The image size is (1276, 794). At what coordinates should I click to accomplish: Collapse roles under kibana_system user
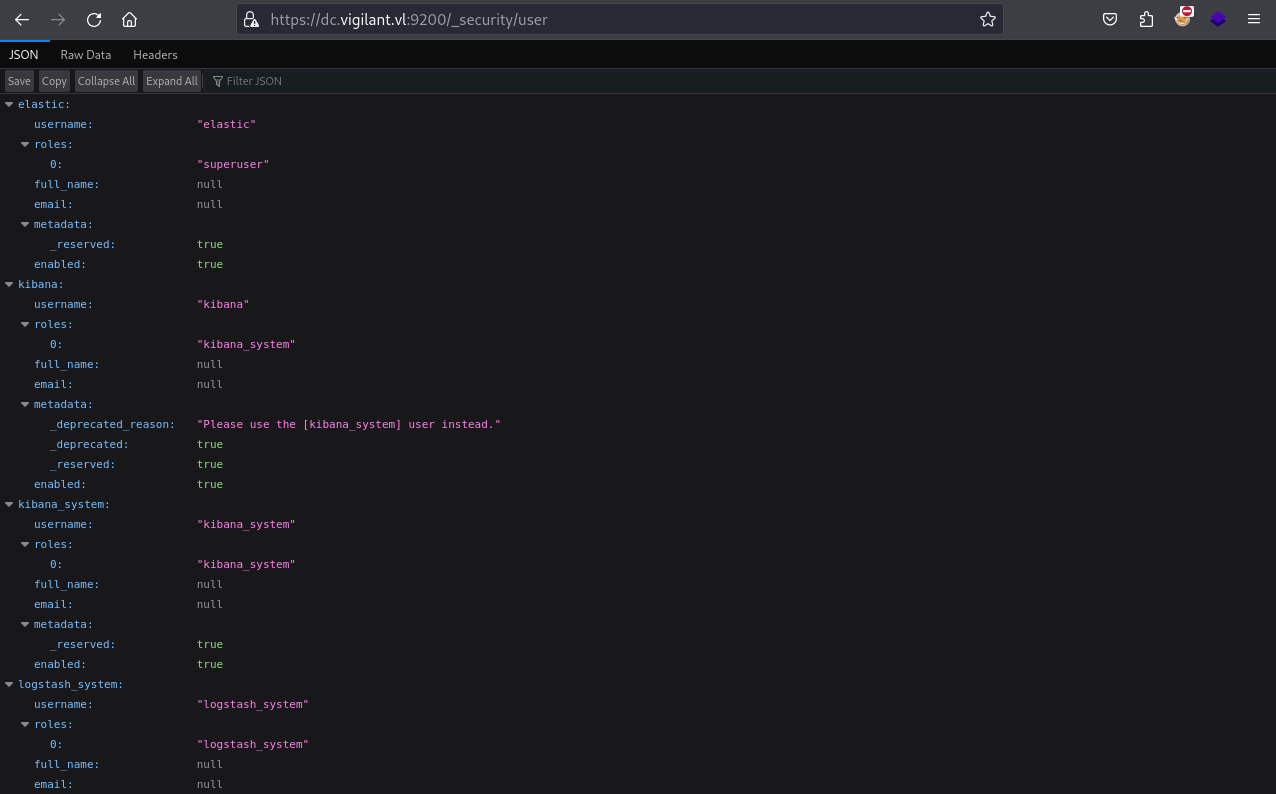(x=25, y=544)
